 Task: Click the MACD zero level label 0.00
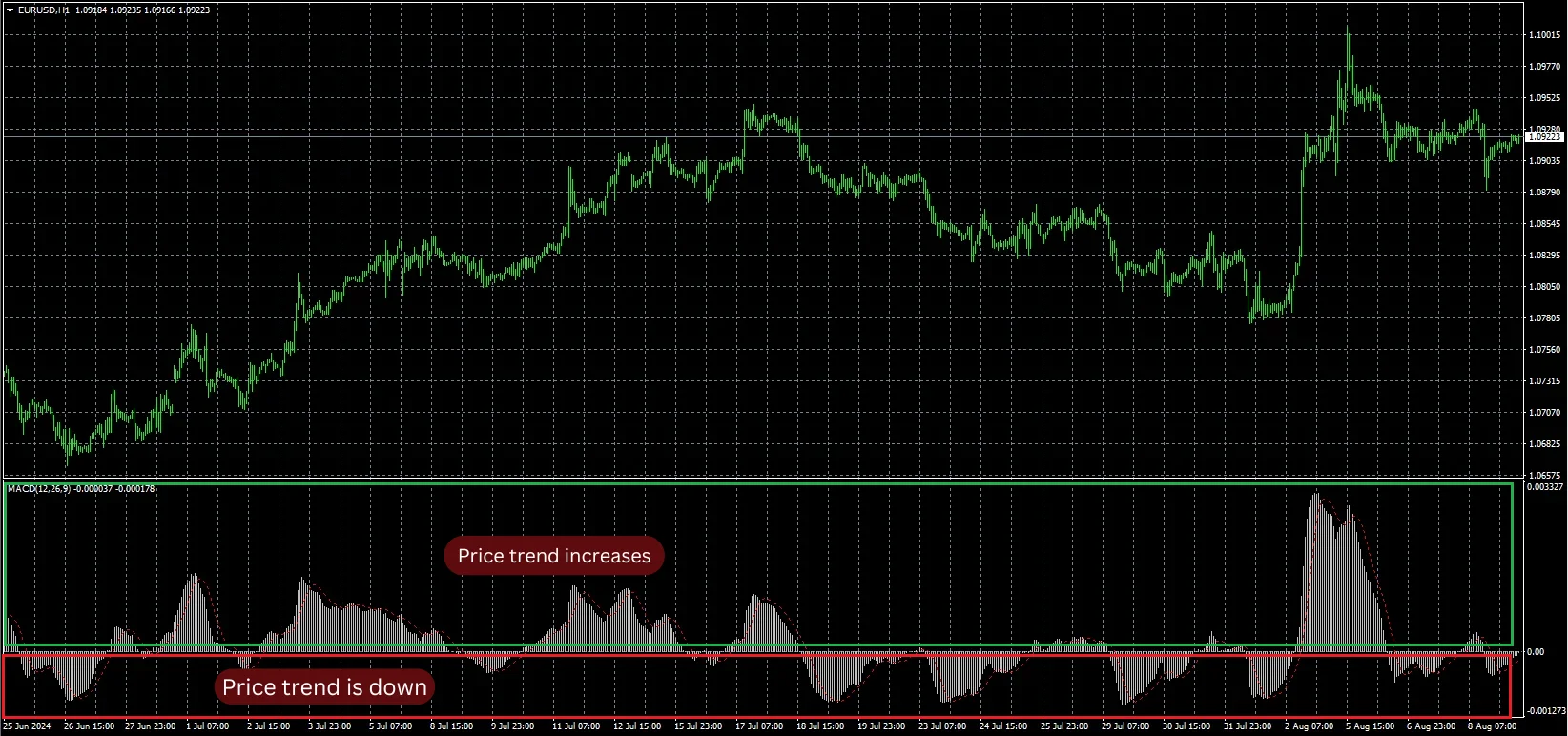[x=1536, y=652]
